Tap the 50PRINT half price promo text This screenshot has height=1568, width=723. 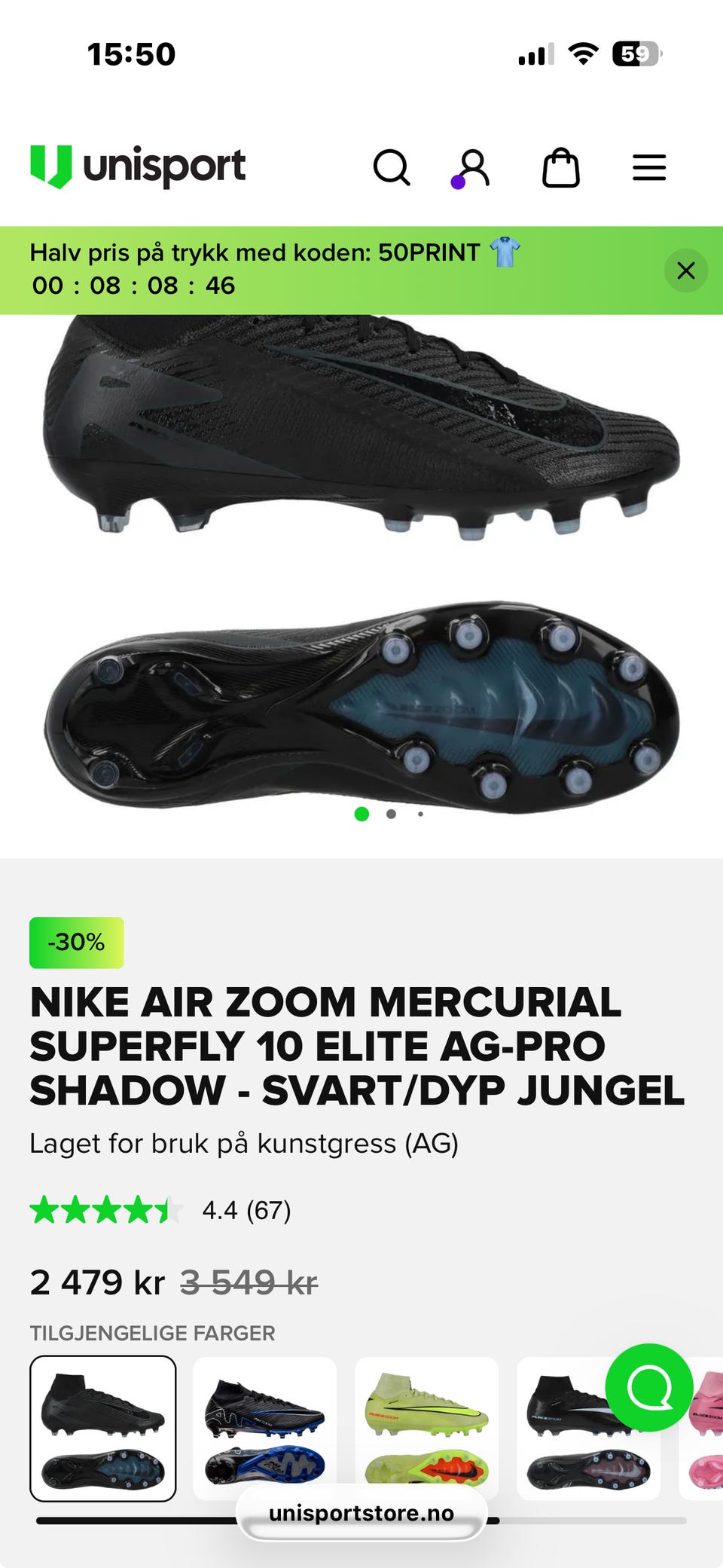pyautogui.click(x=255, y=252)
